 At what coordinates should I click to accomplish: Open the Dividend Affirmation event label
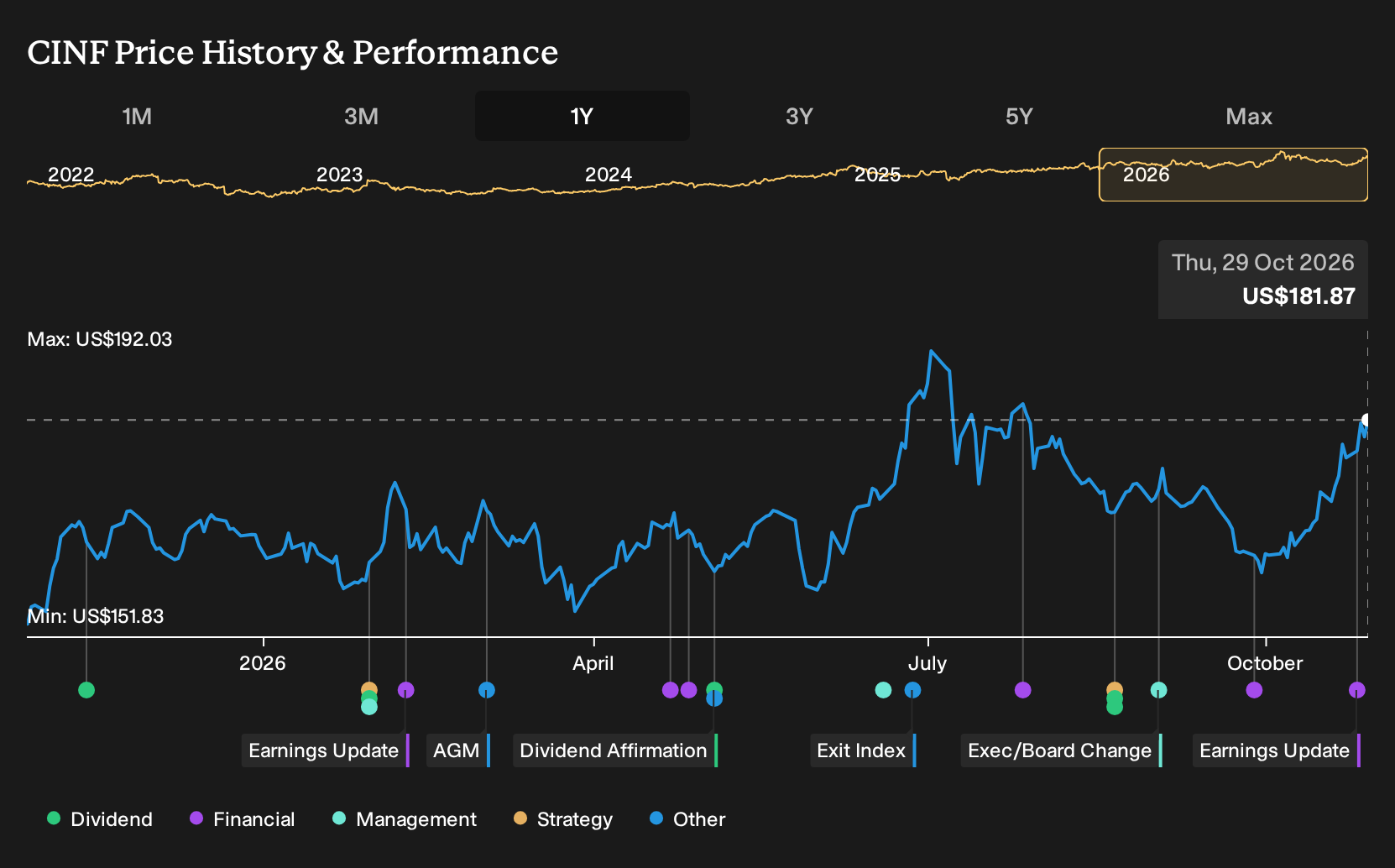pos(615,750)
